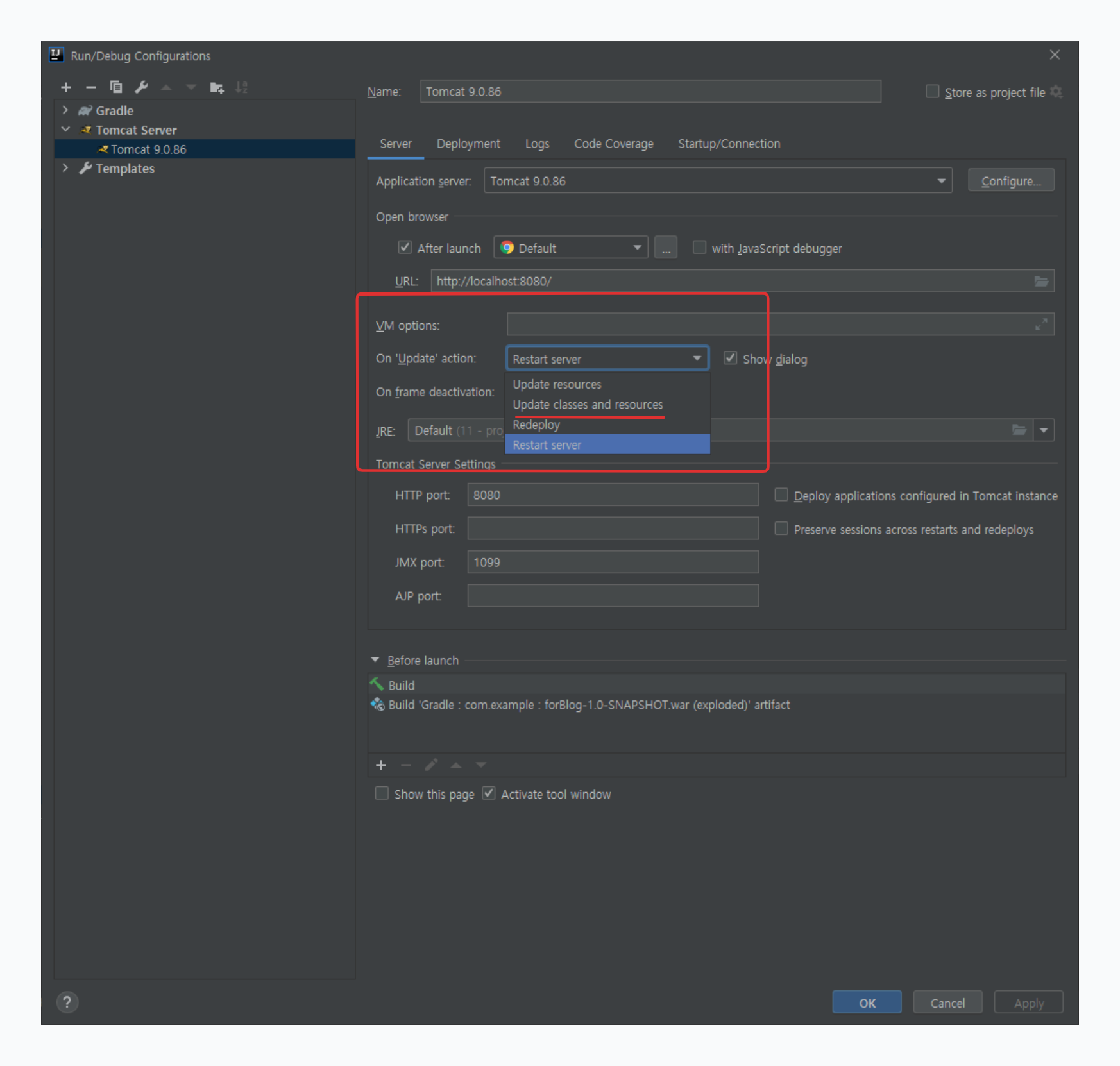Select Tomcat 9.0.86 in configuration tree
Viewport: 1120px width, 1066px height.
tap(205, 149)
